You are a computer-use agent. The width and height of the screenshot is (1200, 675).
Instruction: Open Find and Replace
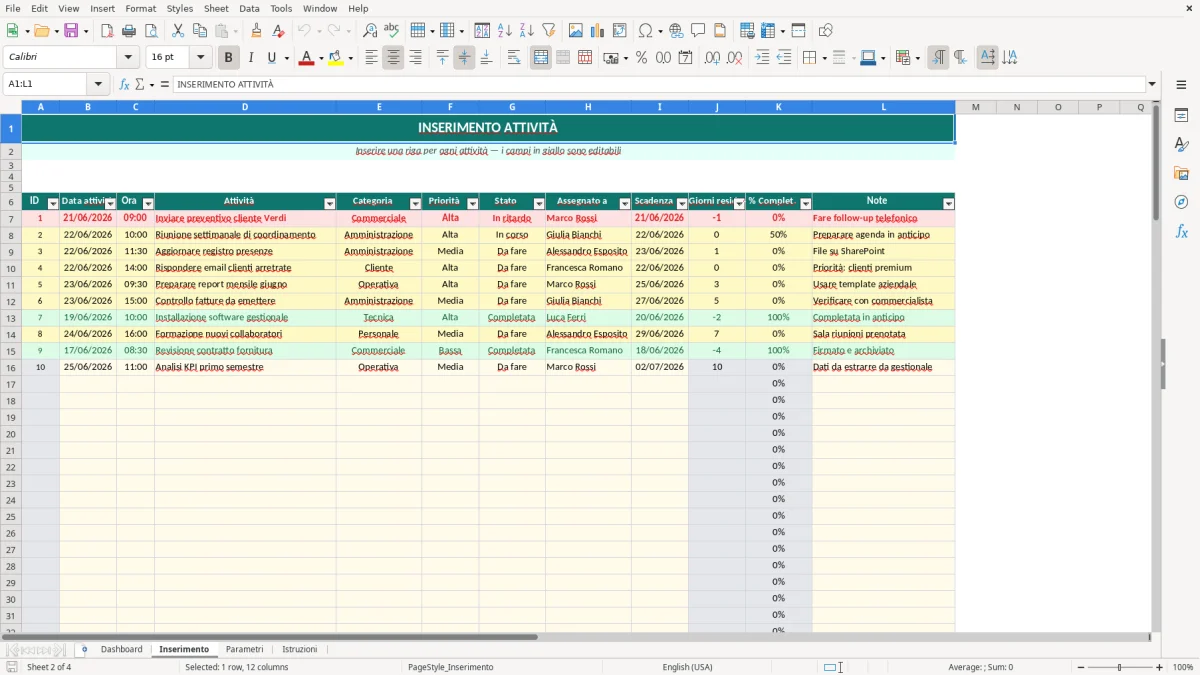[370, 31]
